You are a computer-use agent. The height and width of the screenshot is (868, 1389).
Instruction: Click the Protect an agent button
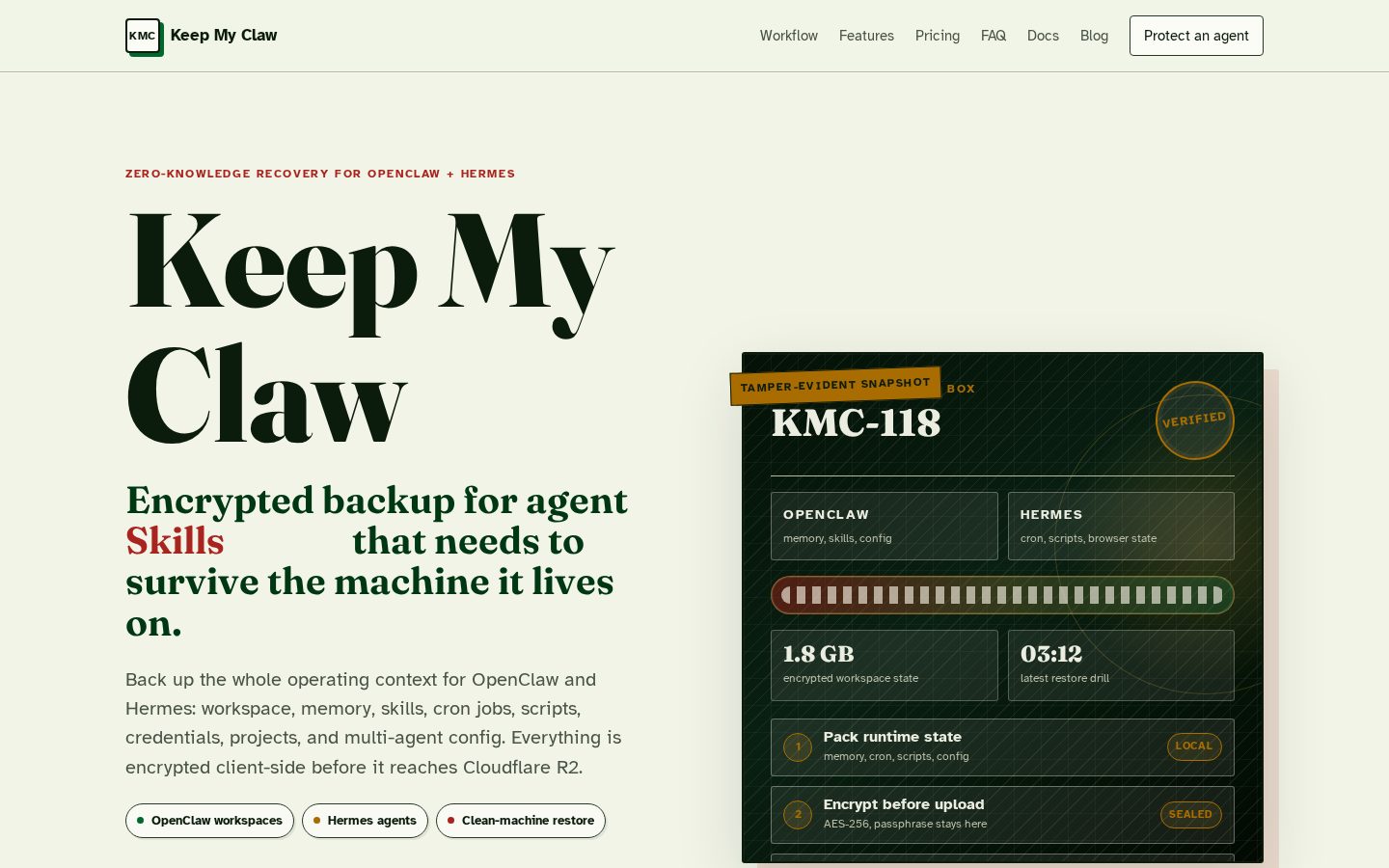[x=1196, y=36]
